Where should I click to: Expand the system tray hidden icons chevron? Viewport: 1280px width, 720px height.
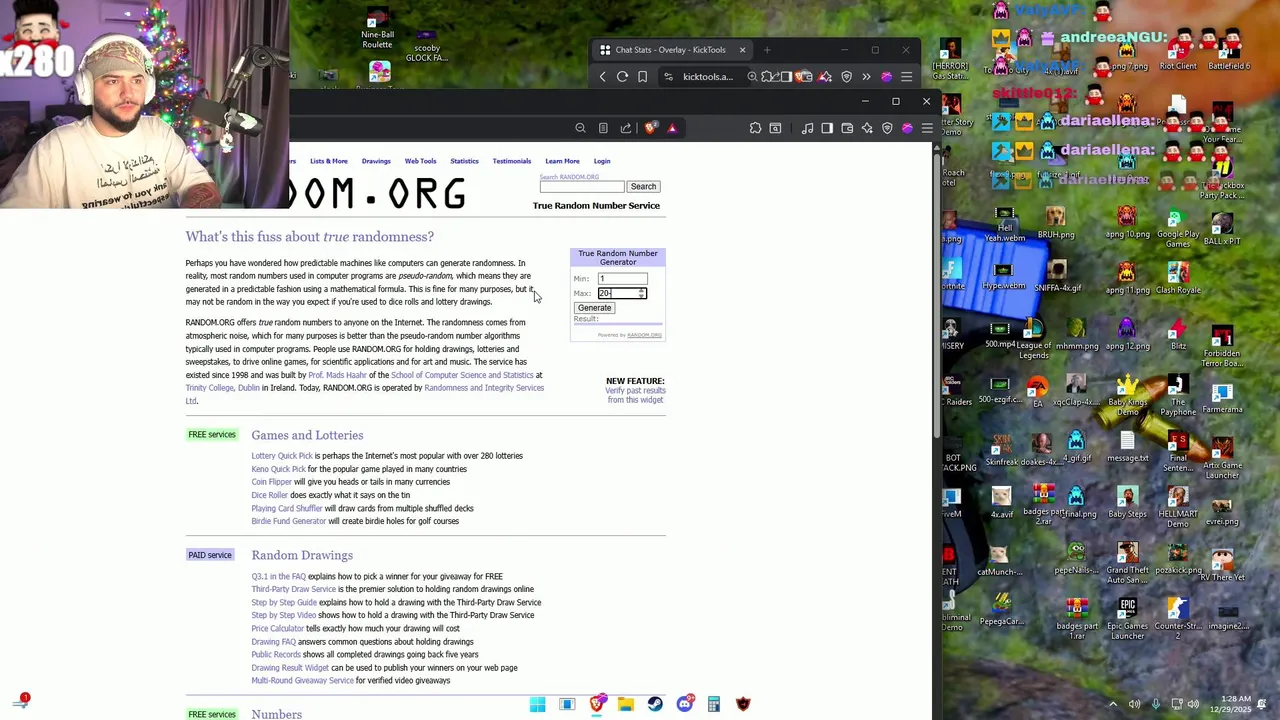(x=1113, y=704)
